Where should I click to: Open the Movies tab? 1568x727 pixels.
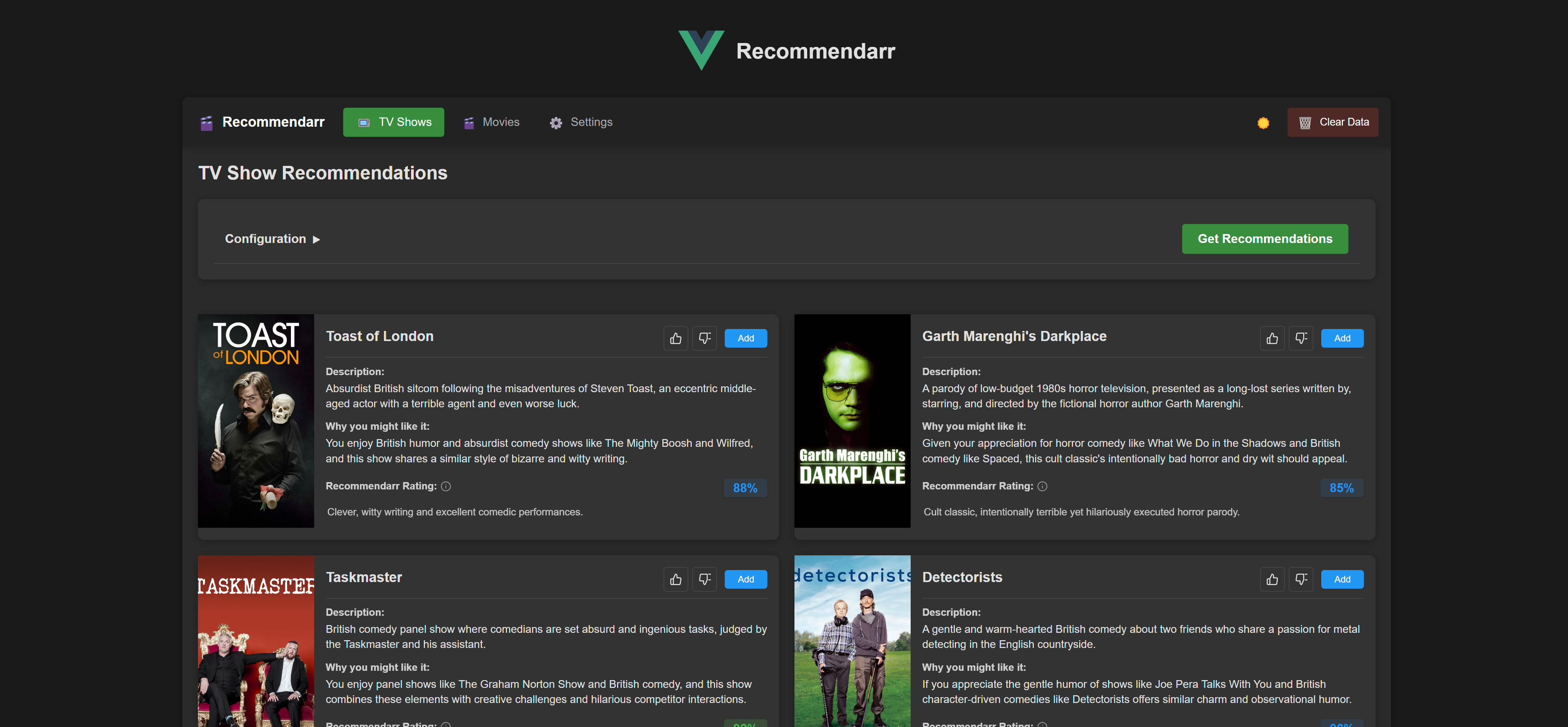491,122
